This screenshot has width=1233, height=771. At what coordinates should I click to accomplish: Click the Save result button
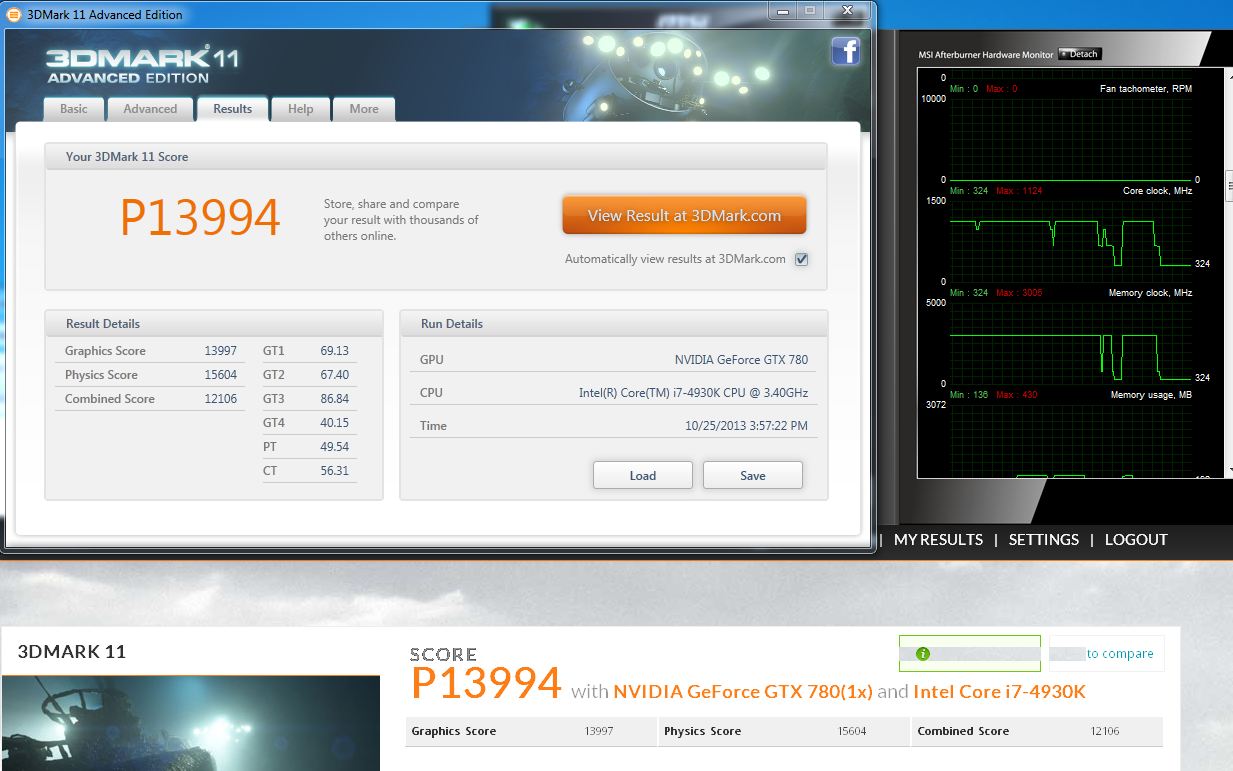(x=752, y=475)
